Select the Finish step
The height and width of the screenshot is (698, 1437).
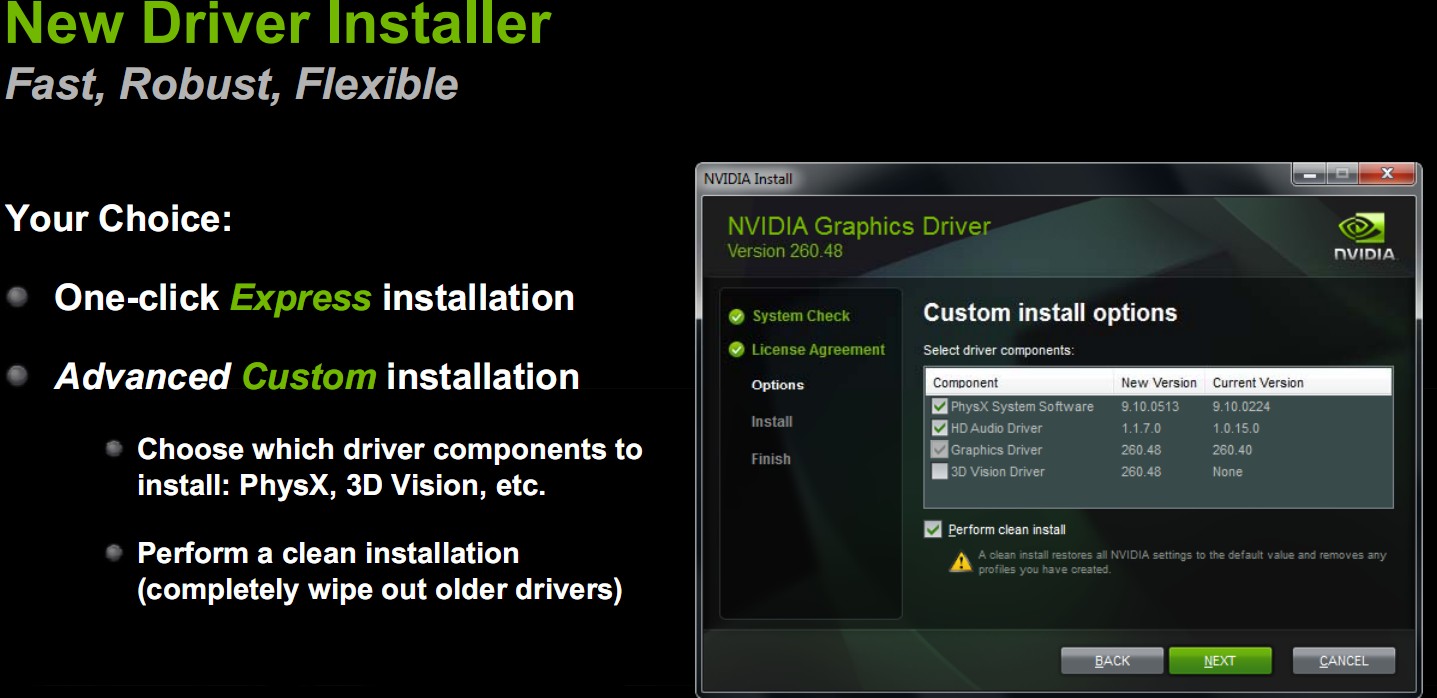click(771, 459)
